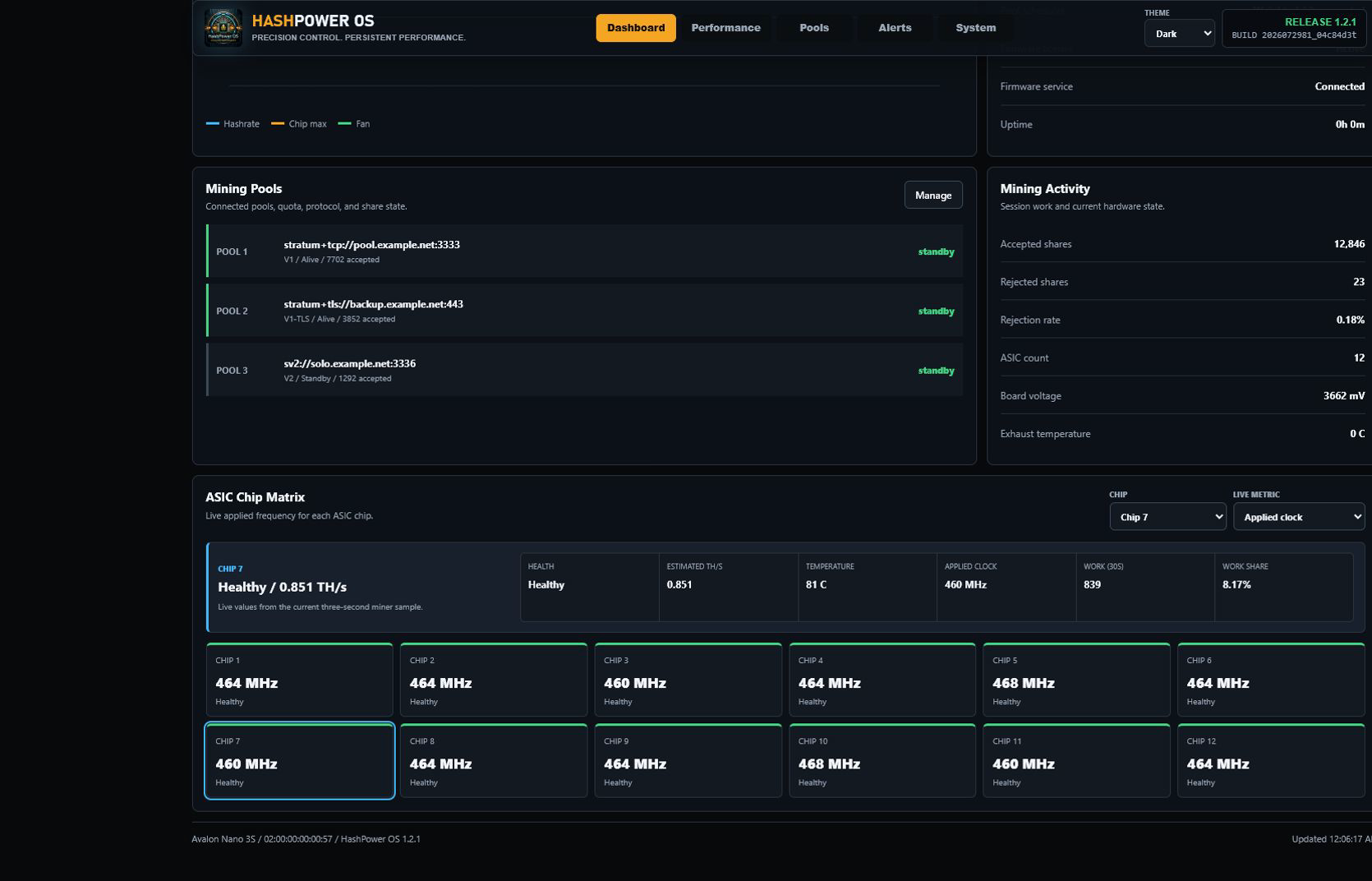Select the Chip 9 card
The width and height of the screenshot is (1372, 881).
pyautogui.click(x=688, y=760)
